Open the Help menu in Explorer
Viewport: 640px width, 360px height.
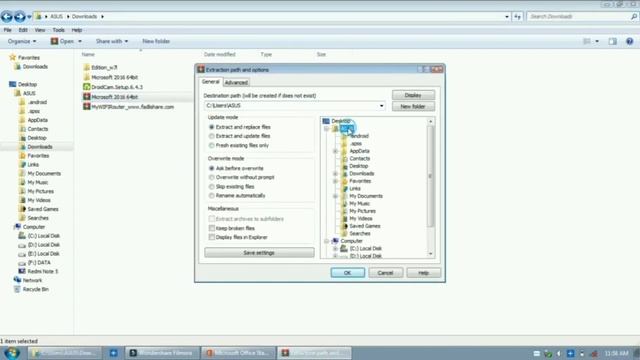(77, 30)
